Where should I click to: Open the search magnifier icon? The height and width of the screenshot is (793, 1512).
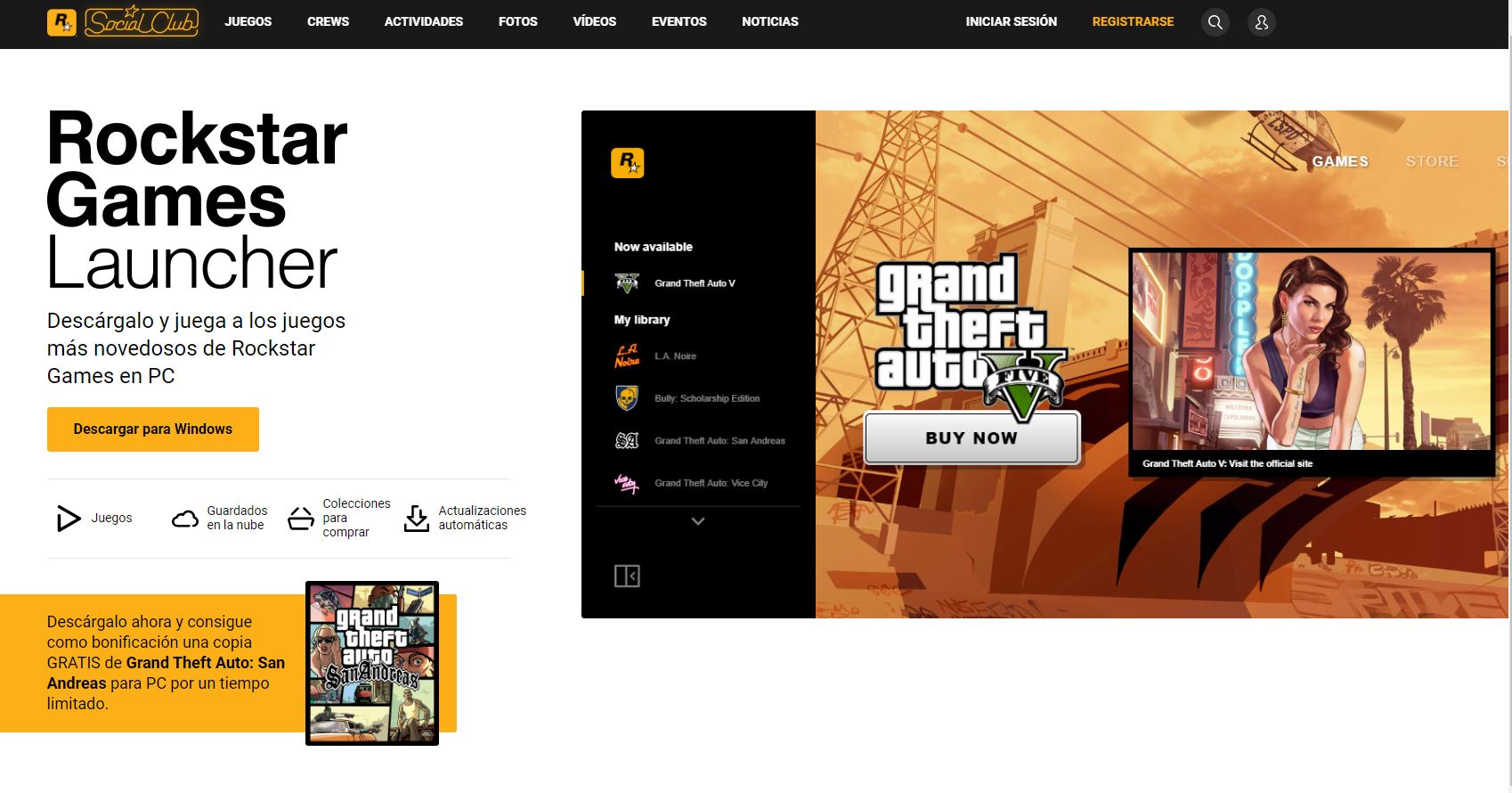tap(1215, 22)
